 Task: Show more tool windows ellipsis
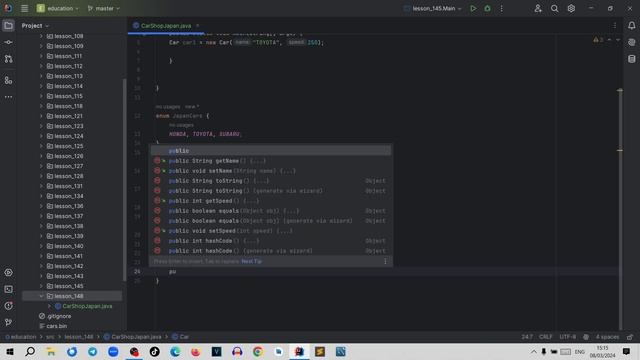8,97
